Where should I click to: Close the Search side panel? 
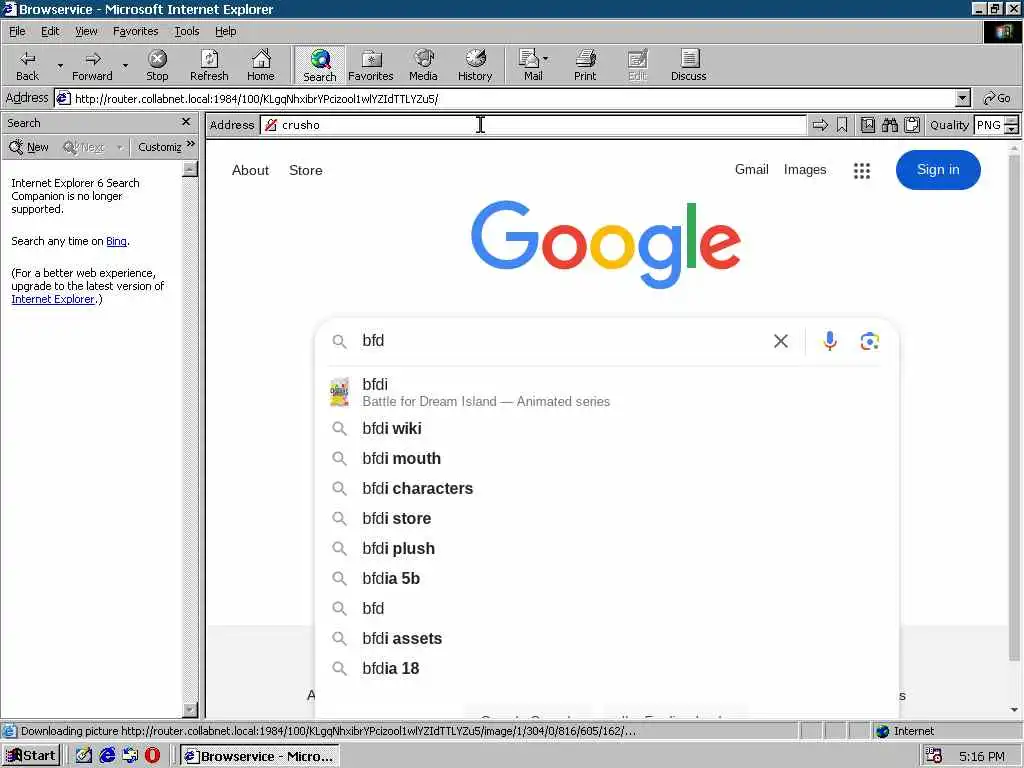[x=186, y=122]
